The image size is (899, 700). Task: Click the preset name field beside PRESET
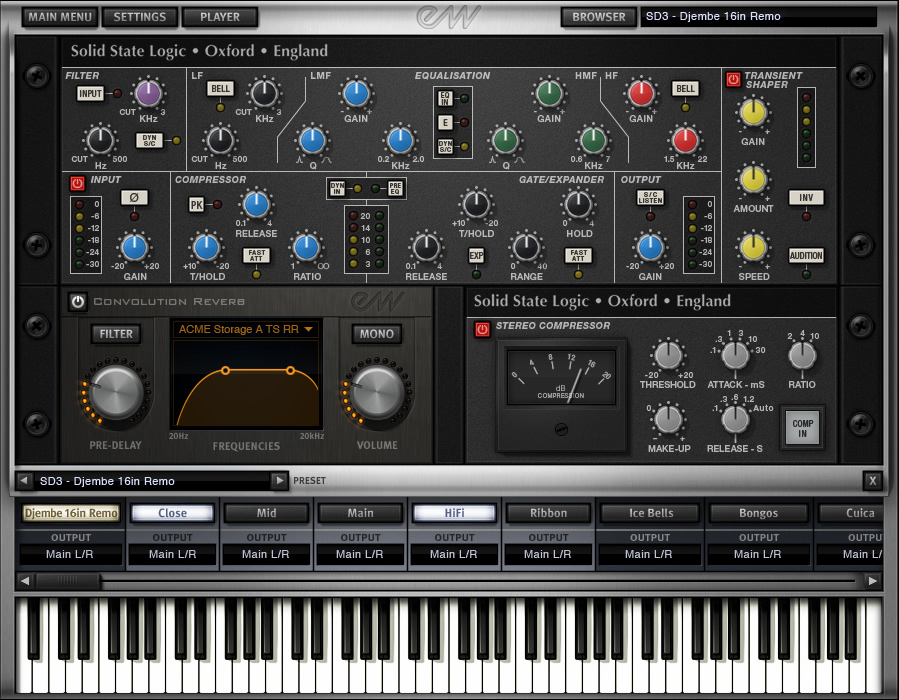(151, 480)
